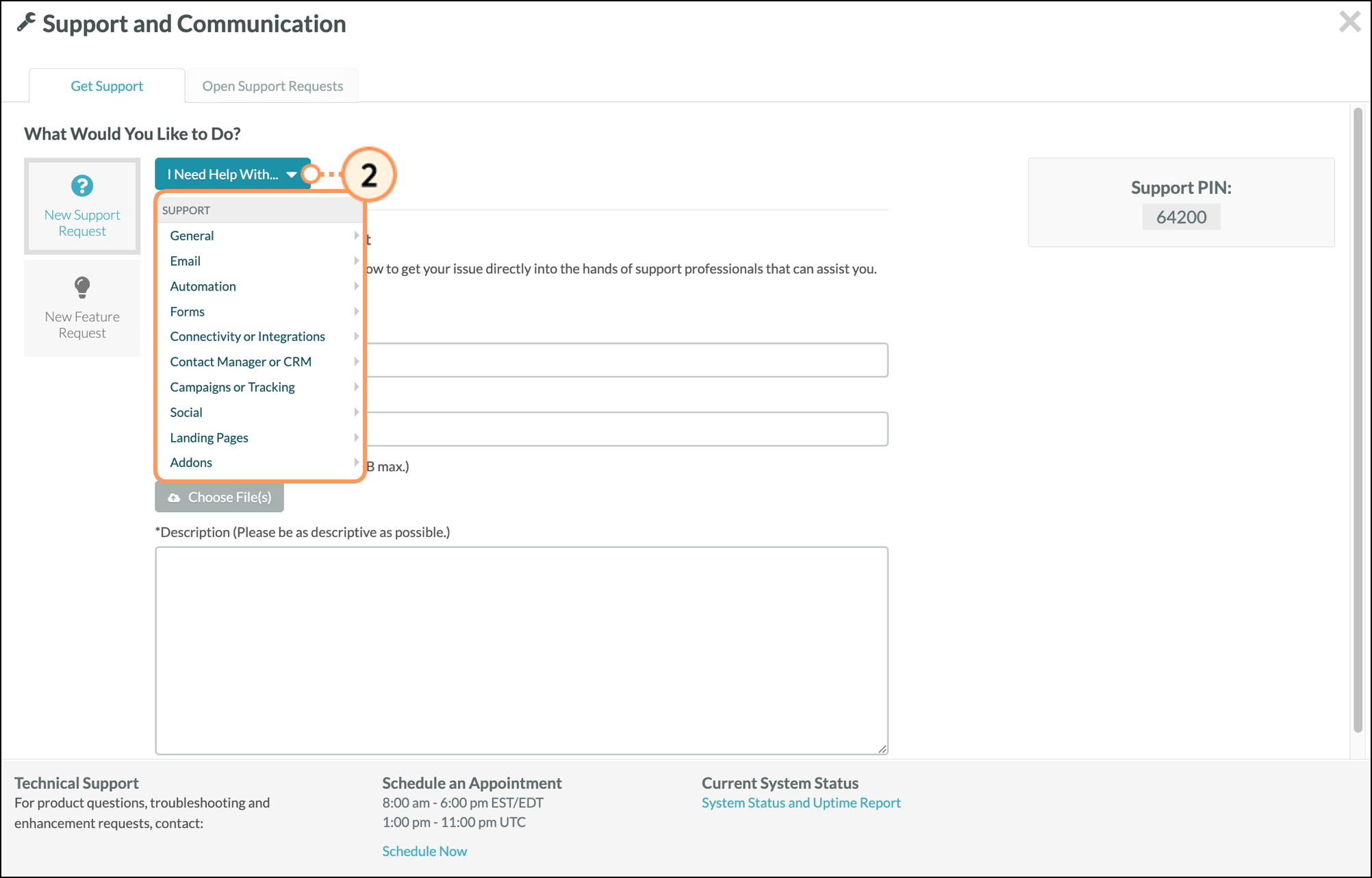
Task: Open the I Need Help With... dropdown
Action: (x=233, y=174)
